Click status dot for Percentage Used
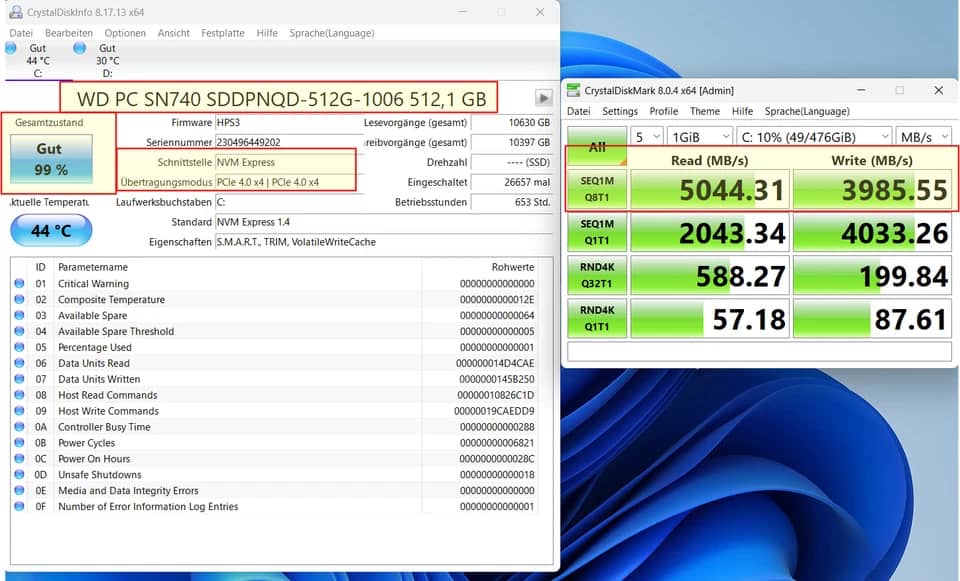The width and height of the screenshot is (960, 581). pos(19,347)
